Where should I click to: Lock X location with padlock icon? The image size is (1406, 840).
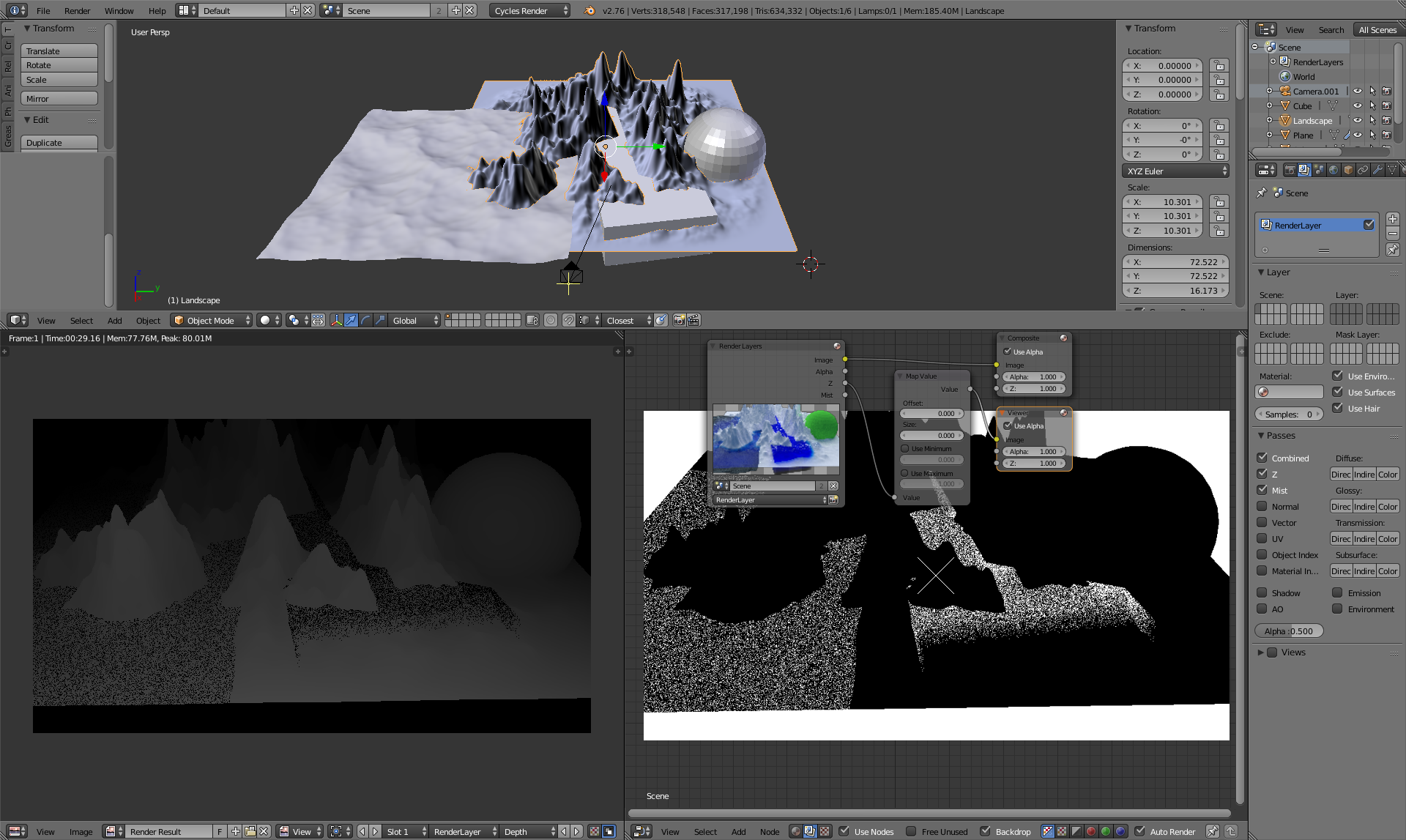(1219, 66)
